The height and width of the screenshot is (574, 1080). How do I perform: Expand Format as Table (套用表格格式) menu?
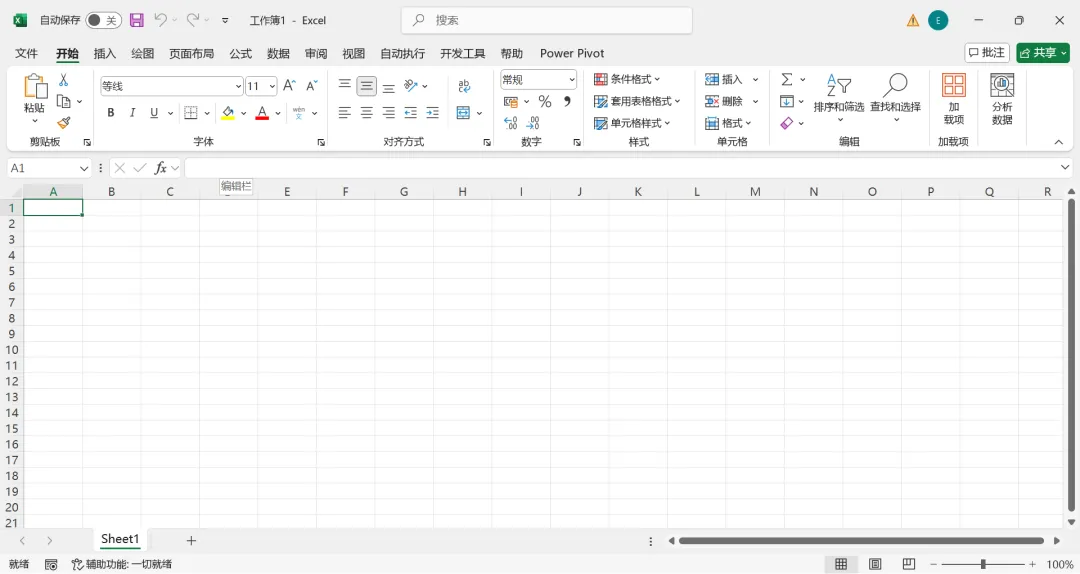637,101
